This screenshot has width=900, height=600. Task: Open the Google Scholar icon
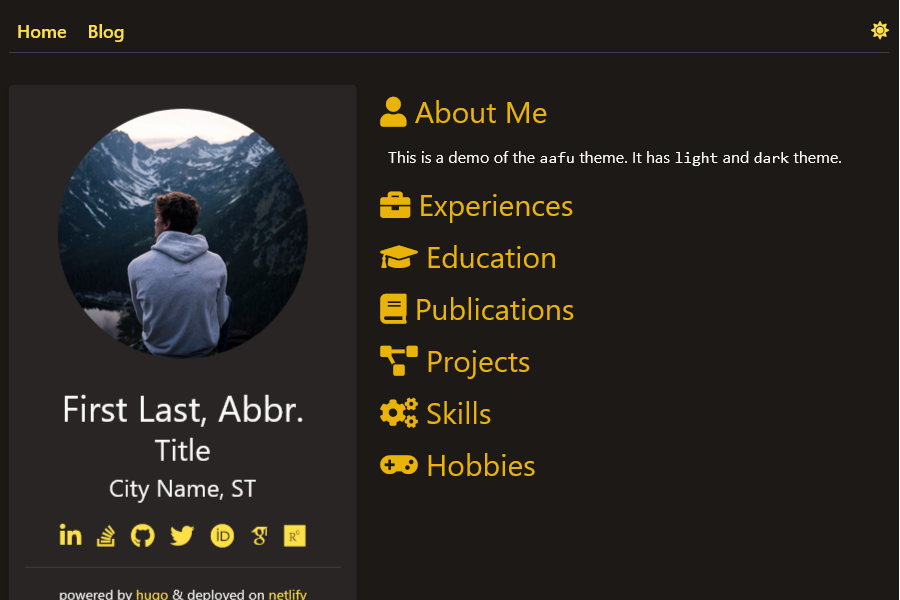(x=259, y=536)
